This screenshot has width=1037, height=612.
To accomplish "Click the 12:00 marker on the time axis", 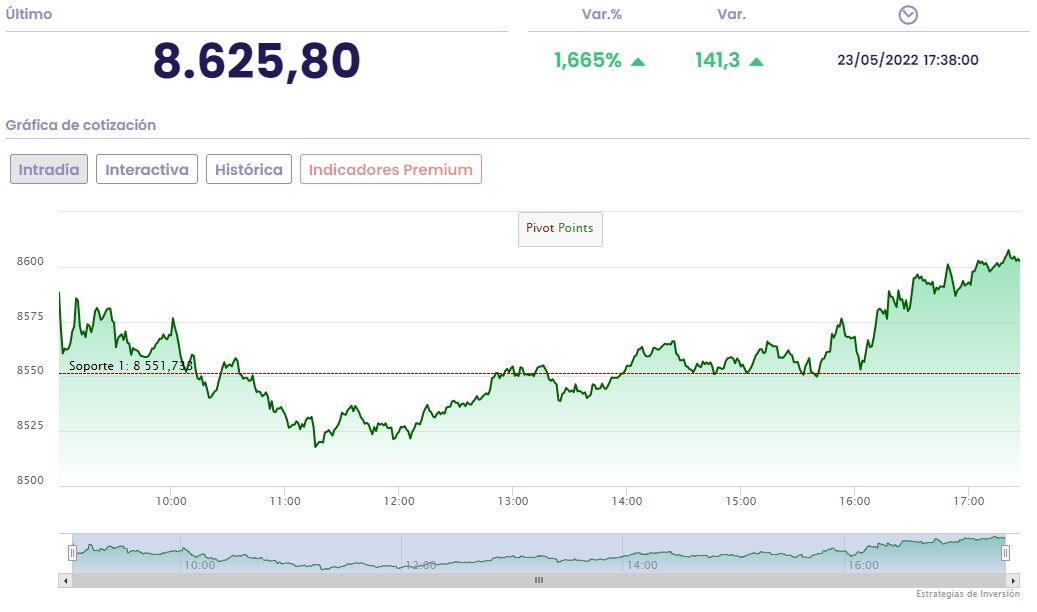I will [x=399, y=500].
